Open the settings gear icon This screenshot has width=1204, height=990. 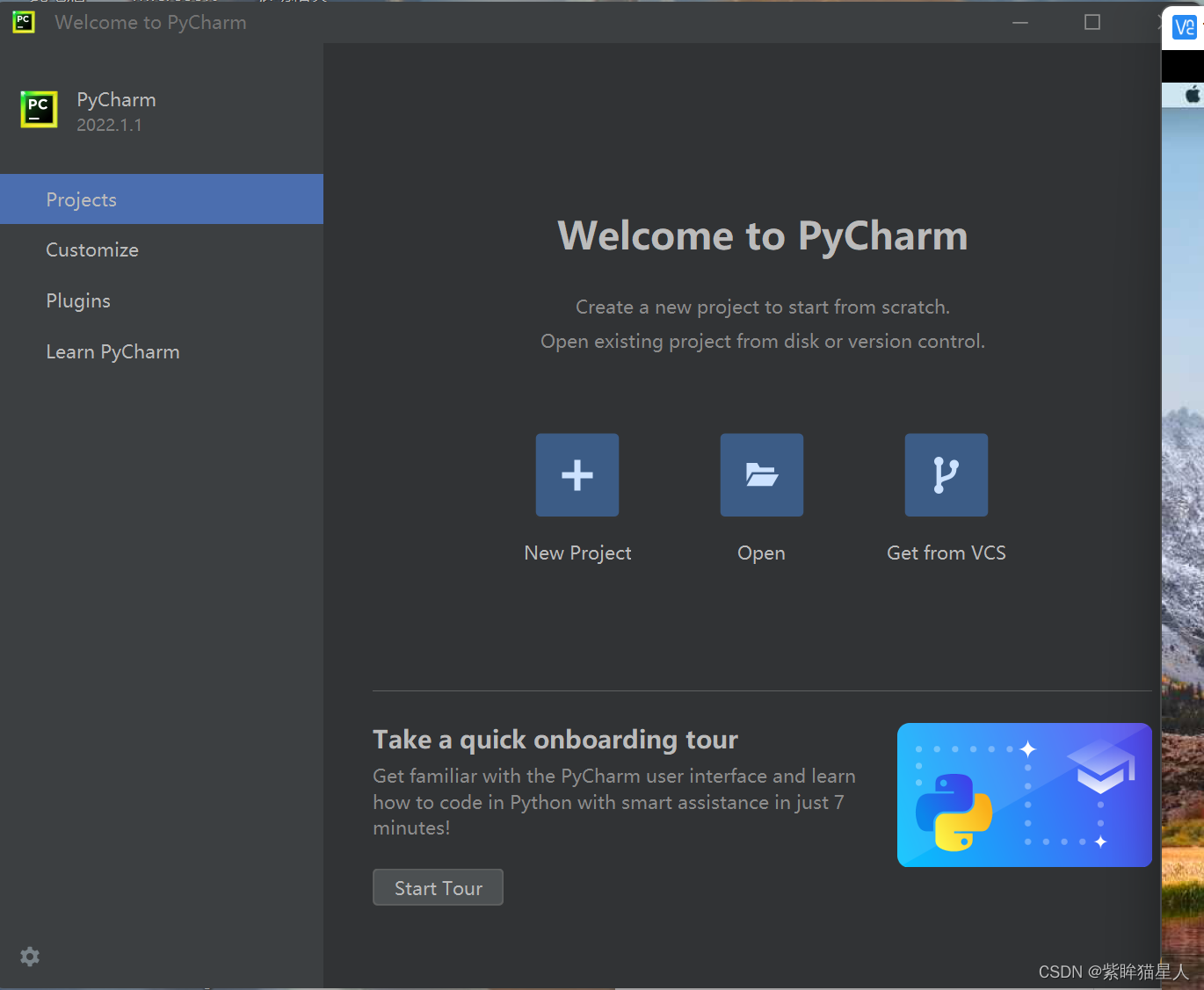30,957
